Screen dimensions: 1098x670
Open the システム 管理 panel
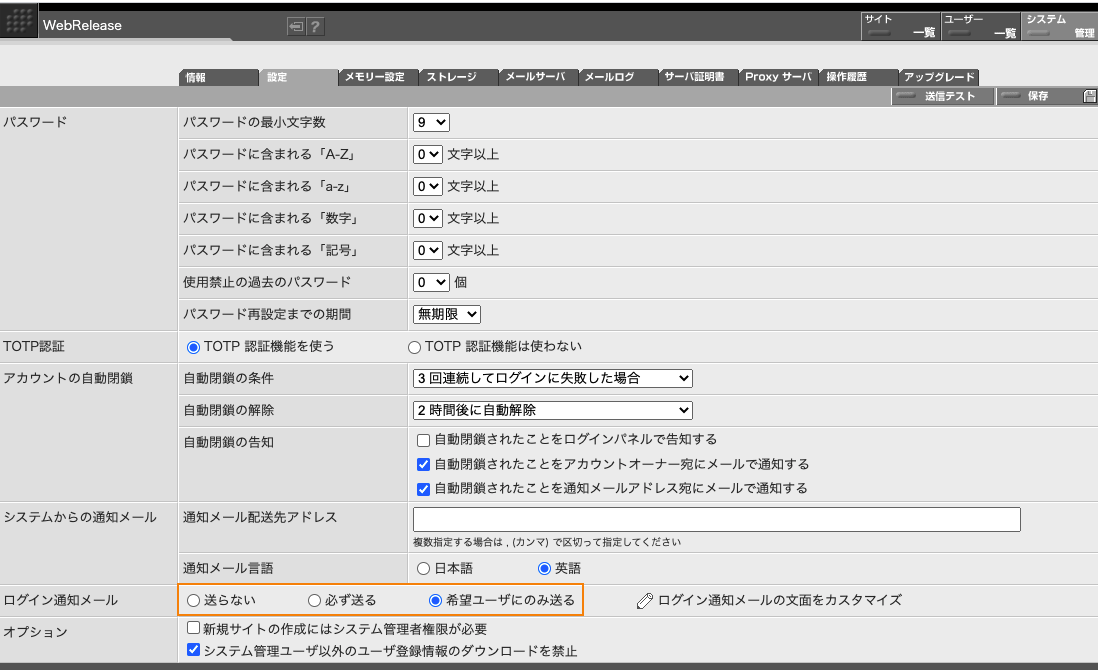click(x=1058, y=25)
